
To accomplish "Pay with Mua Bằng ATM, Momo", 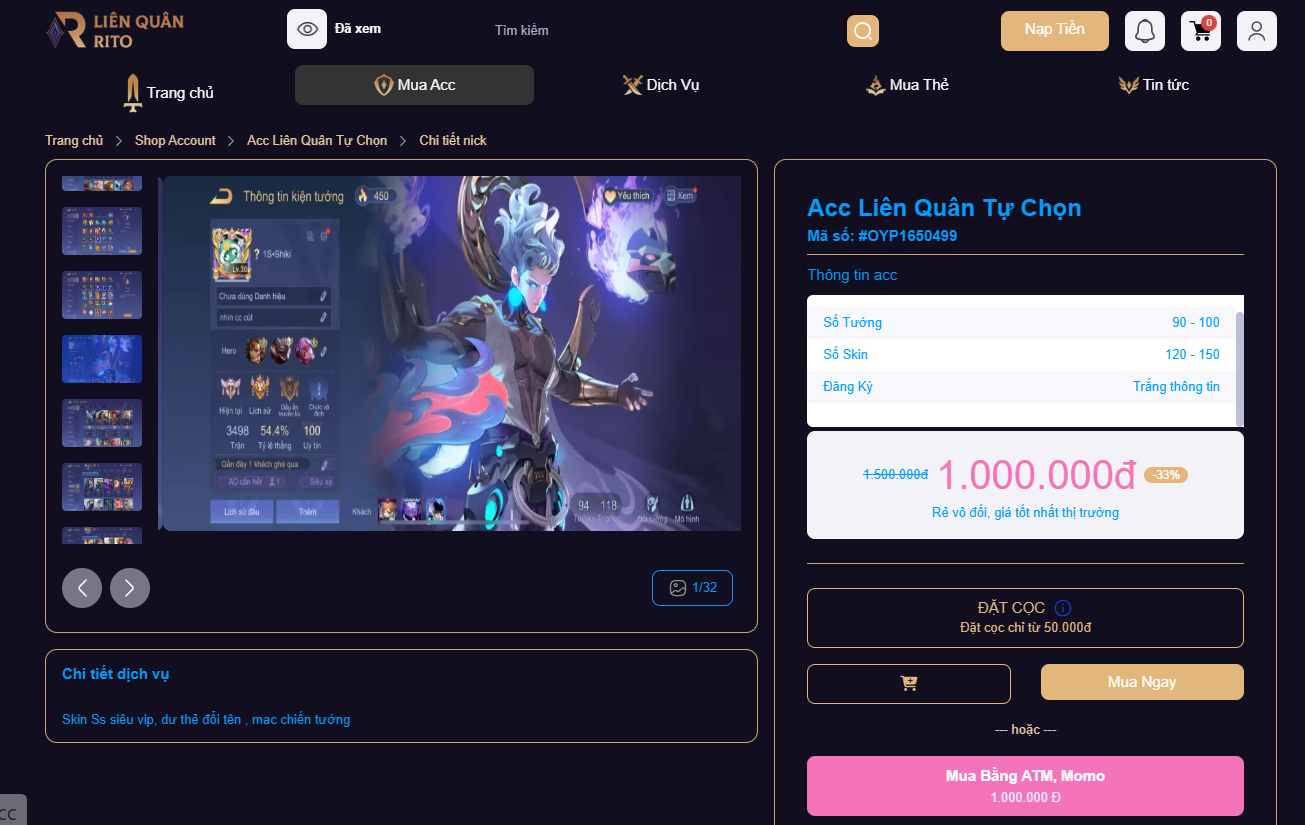I will (x=1025, y=786).
